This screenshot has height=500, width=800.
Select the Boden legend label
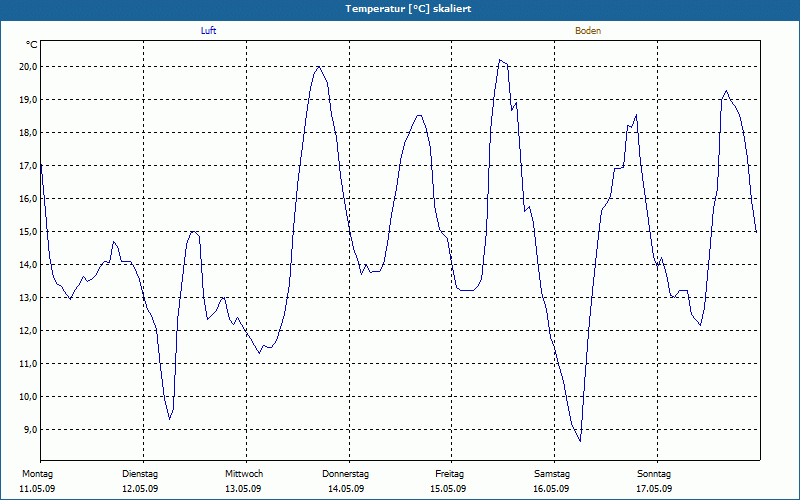pyautogui.click(x=588, y=31)
